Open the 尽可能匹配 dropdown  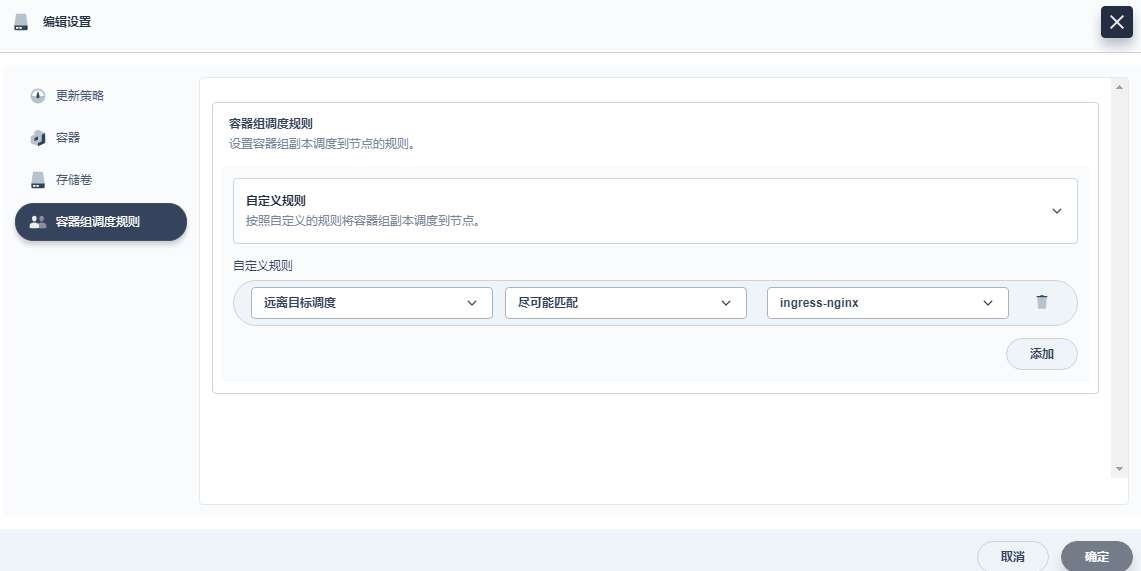click(x=626, y=303)
